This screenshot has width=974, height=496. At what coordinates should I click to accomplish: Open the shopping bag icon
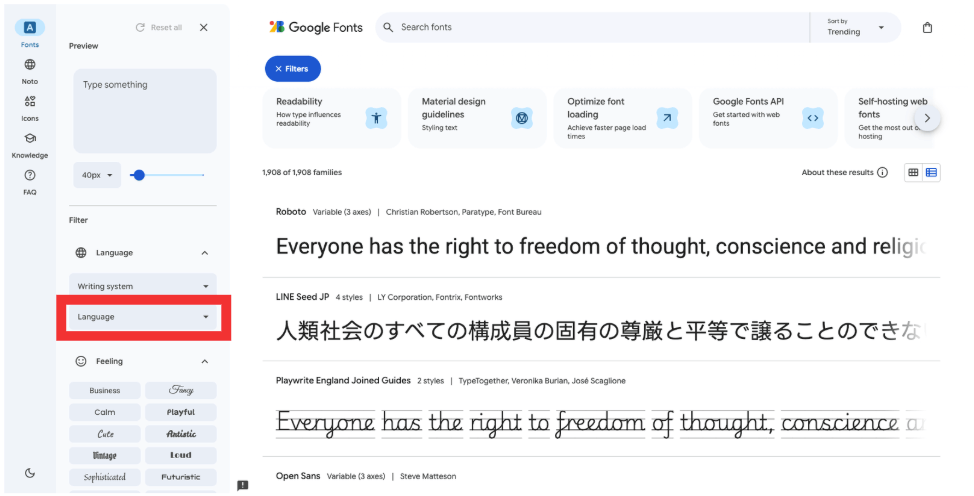[x=927, y=28]
